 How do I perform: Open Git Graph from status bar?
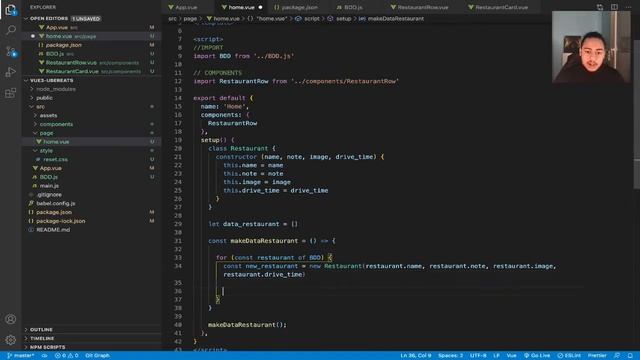[x=98, y=356]
